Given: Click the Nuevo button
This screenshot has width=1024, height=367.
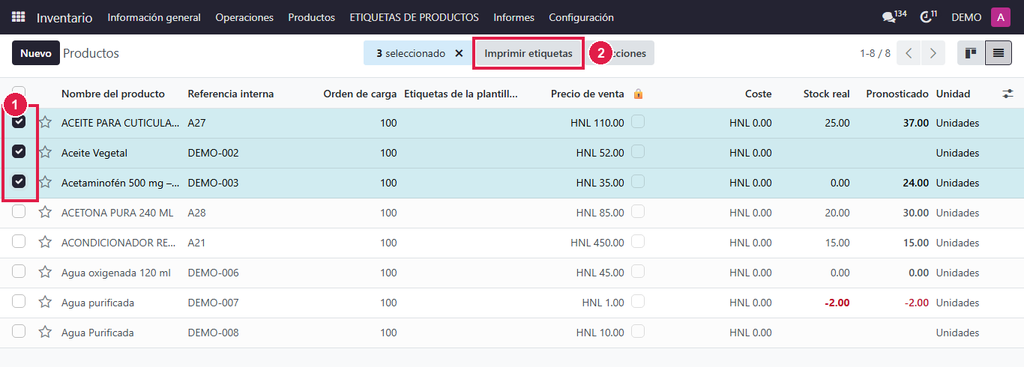Looking at the screenshot, I should pos(35,54).
